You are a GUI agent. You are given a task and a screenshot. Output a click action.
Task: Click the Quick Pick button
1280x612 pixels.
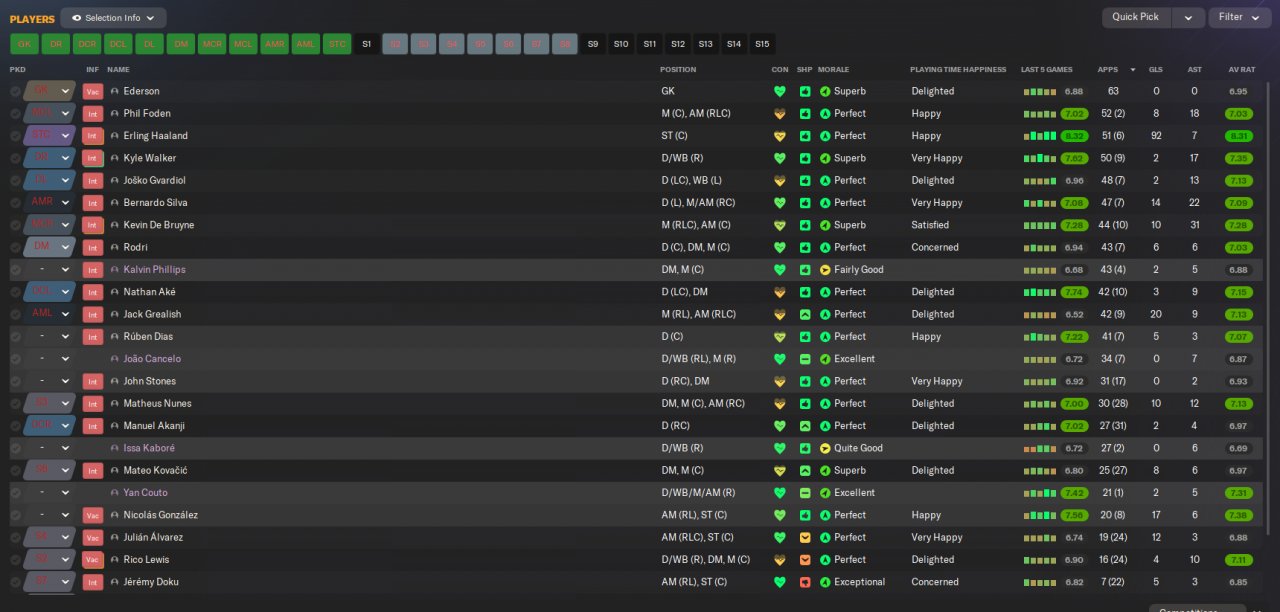1136,17
